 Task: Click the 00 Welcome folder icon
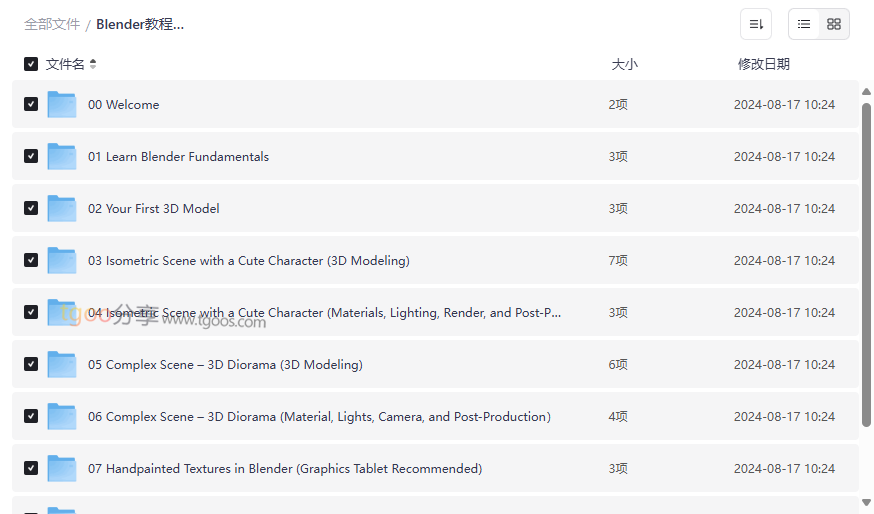click(x=62, y=104)
